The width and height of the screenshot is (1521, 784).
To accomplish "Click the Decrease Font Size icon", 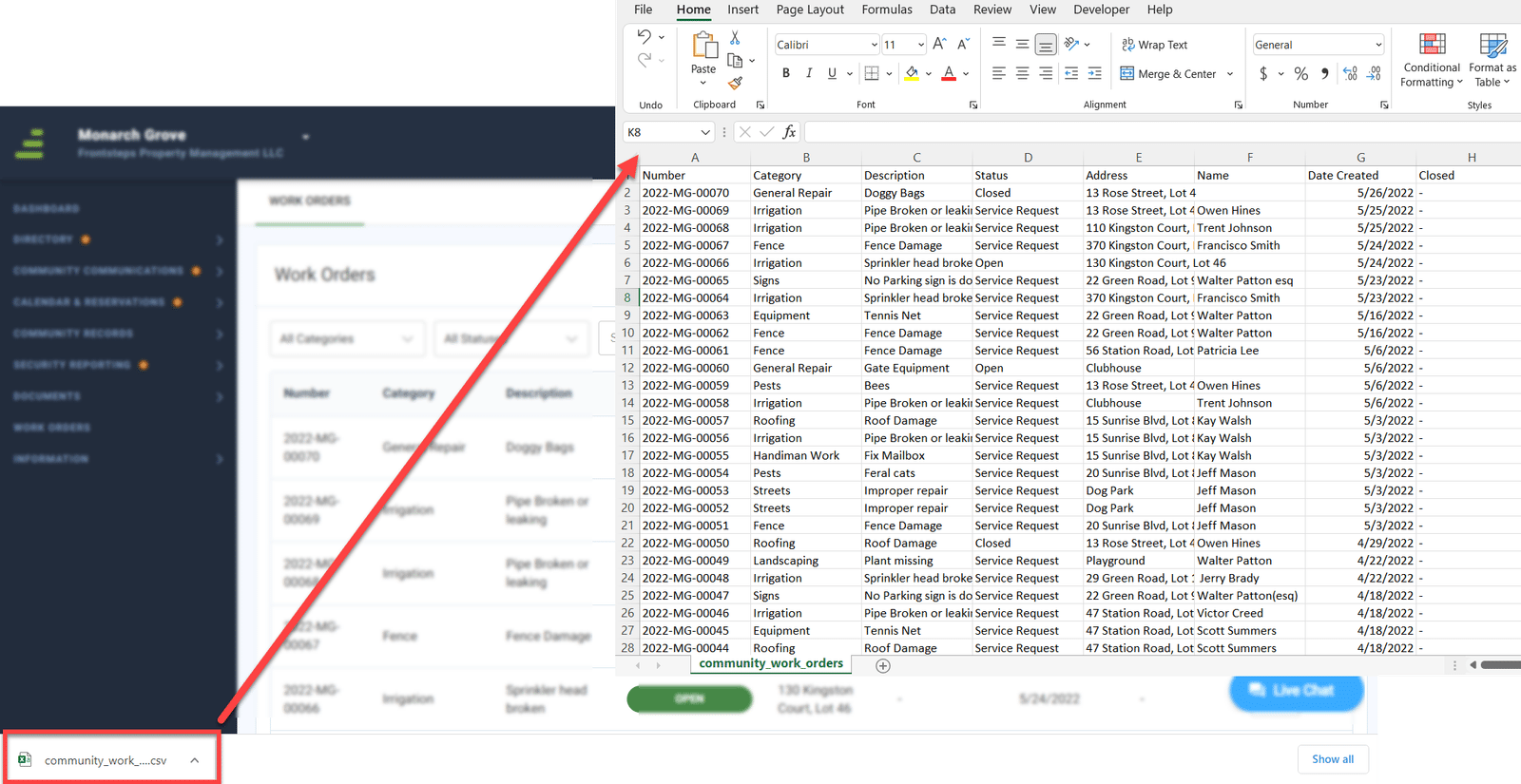I will click(x=963, y=44).
